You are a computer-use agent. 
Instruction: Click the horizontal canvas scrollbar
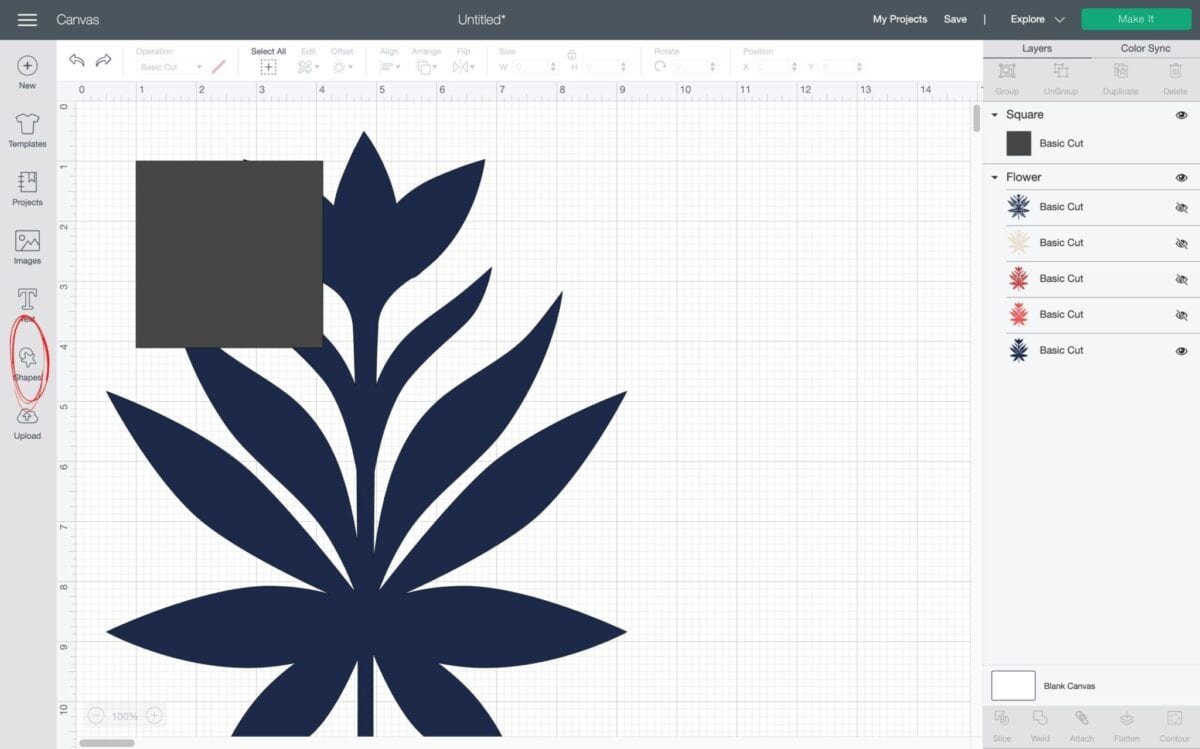(x=107, y=743)
